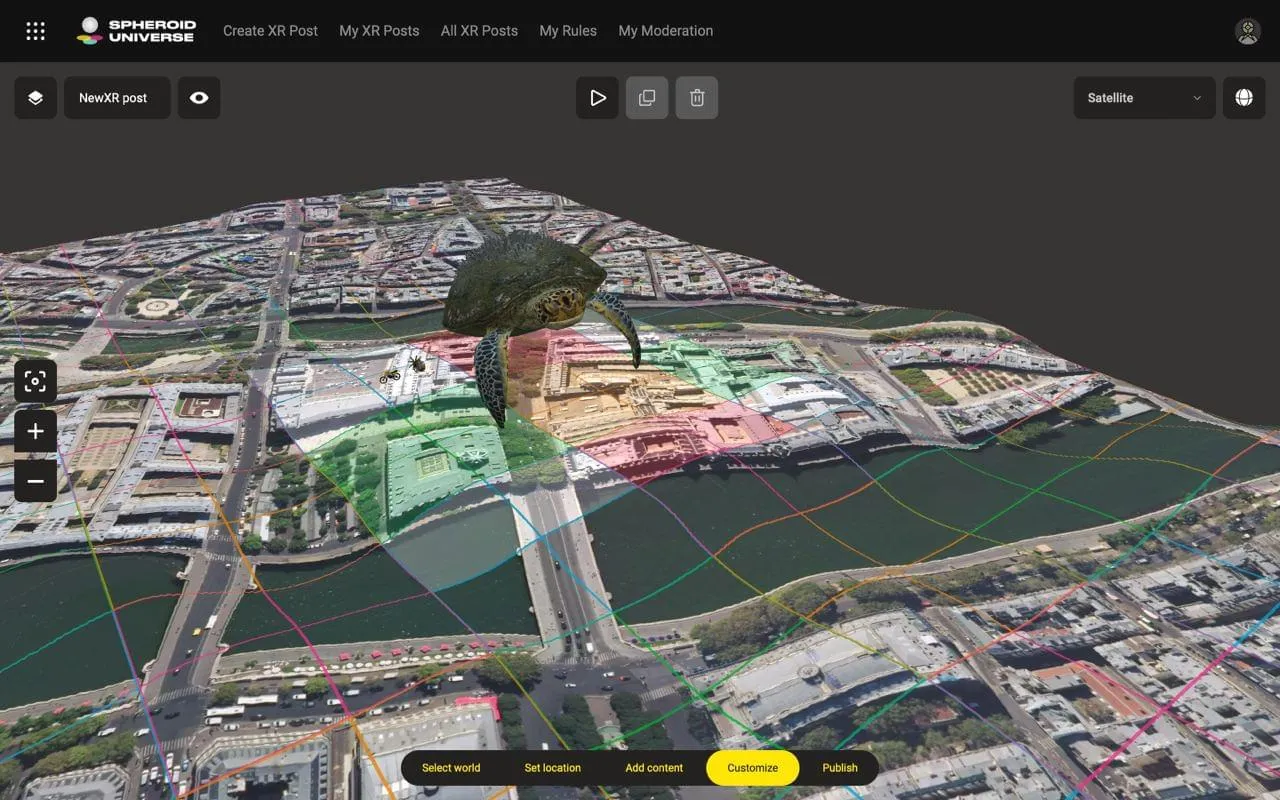Go to Create XR Post
Screen dimensions: 1280x800
(270, 31)
